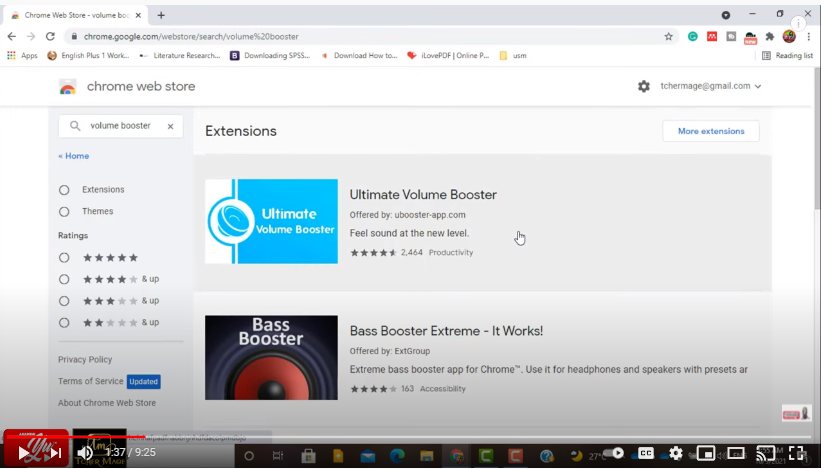
Task: Clear the search box with the X
Action: 170,126
